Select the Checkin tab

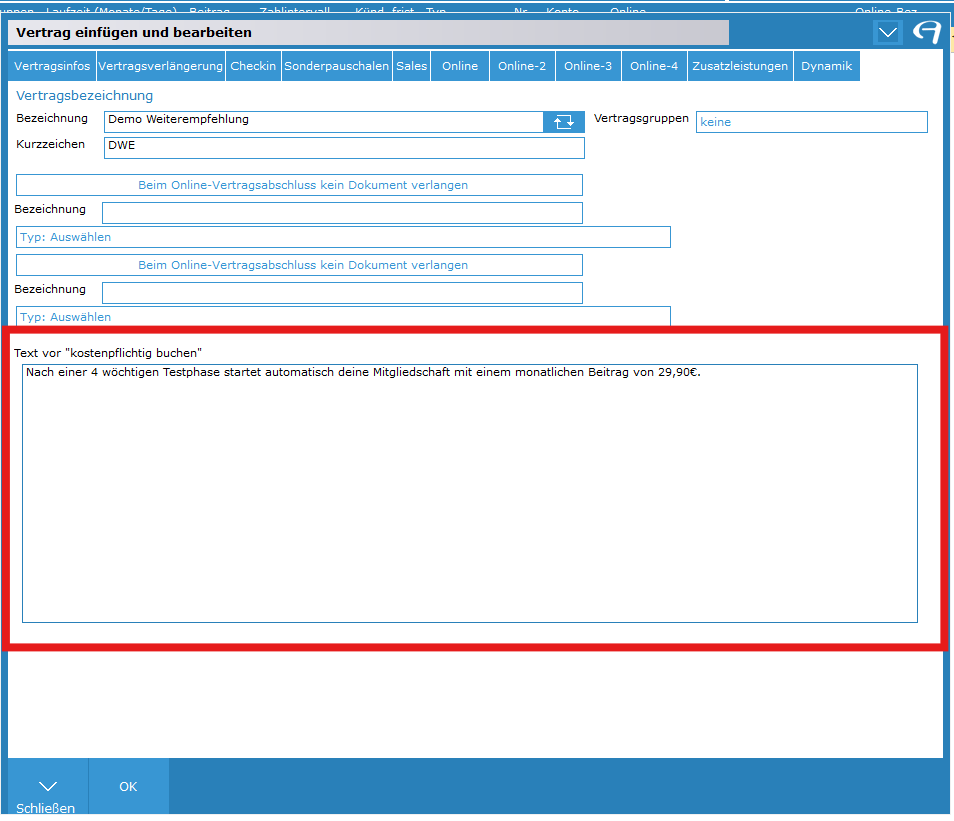pyautogui.click(x=253, y=66)
